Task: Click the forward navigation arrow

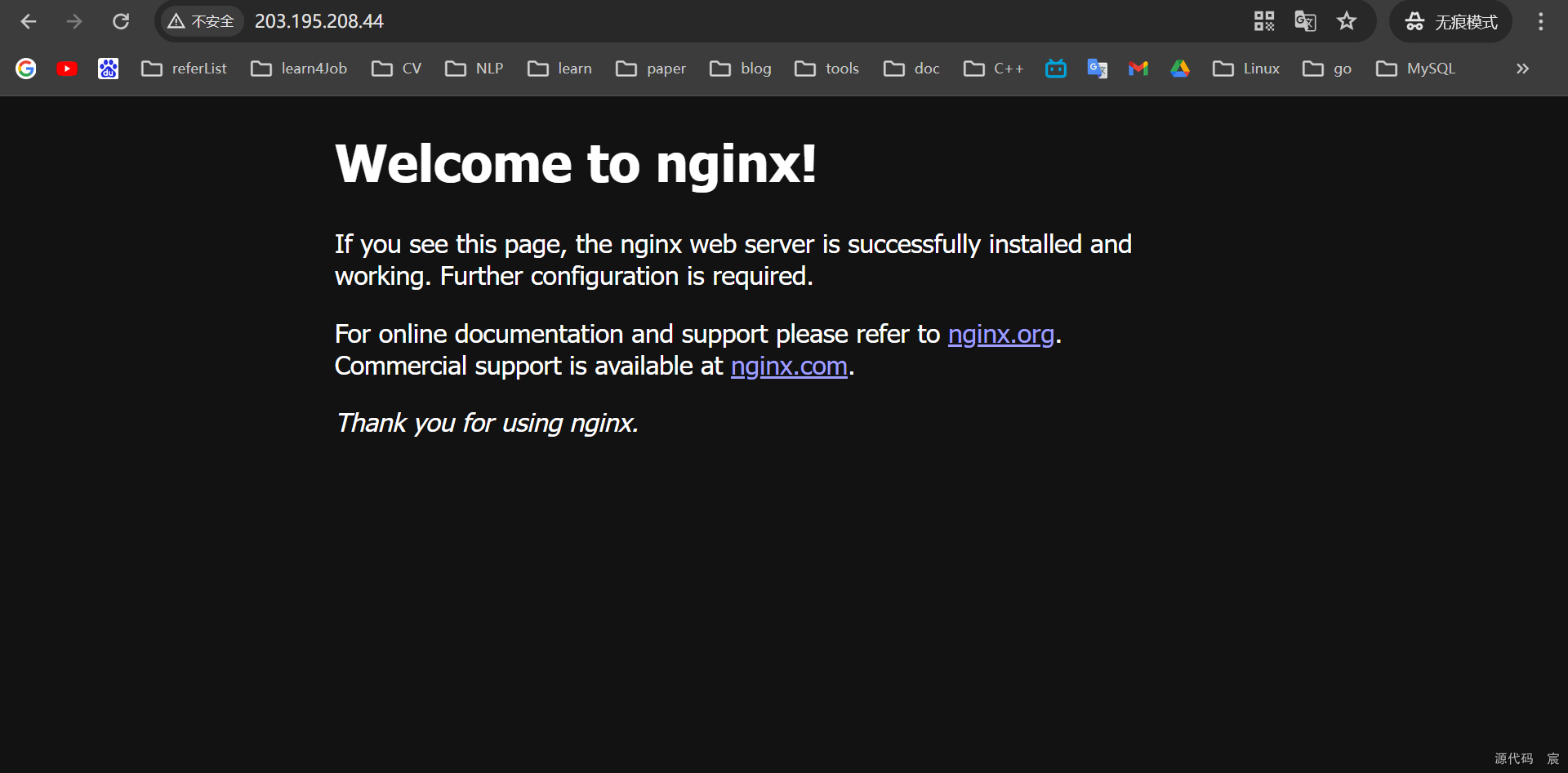Action: 74,21
